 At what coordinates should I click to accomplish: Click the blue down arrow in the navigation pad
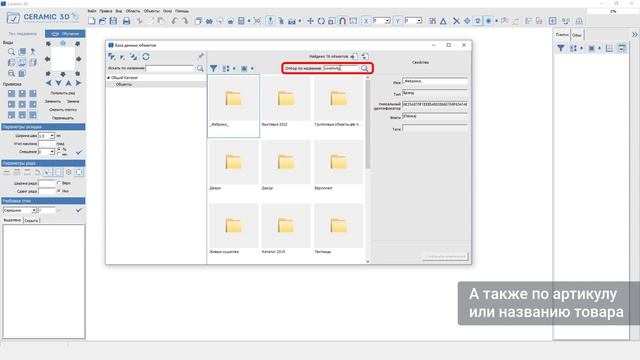coord(58,83)
